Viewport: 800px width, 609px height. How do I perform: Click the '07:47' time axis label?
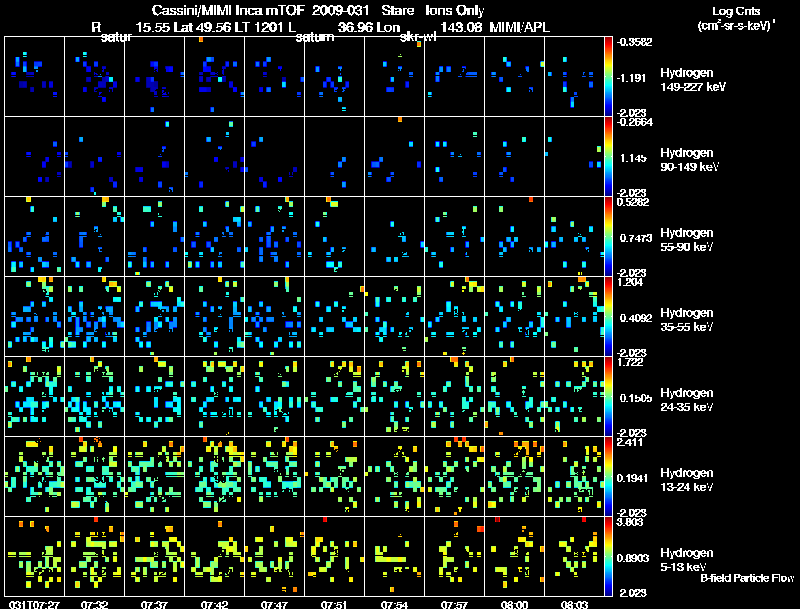[x=274, y=604]
